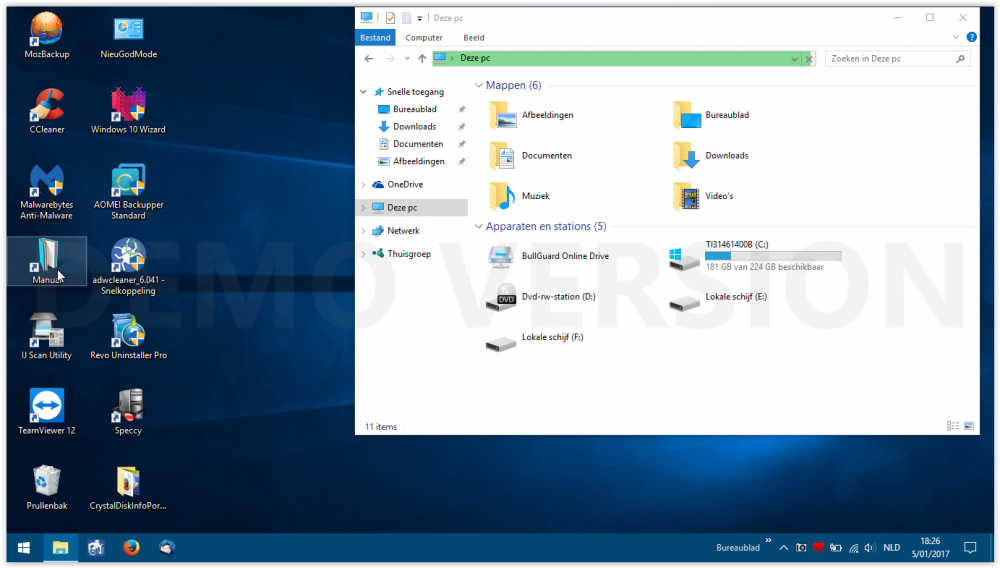
Task: Select the Speccy desktop icon
Action: (128, 406)
